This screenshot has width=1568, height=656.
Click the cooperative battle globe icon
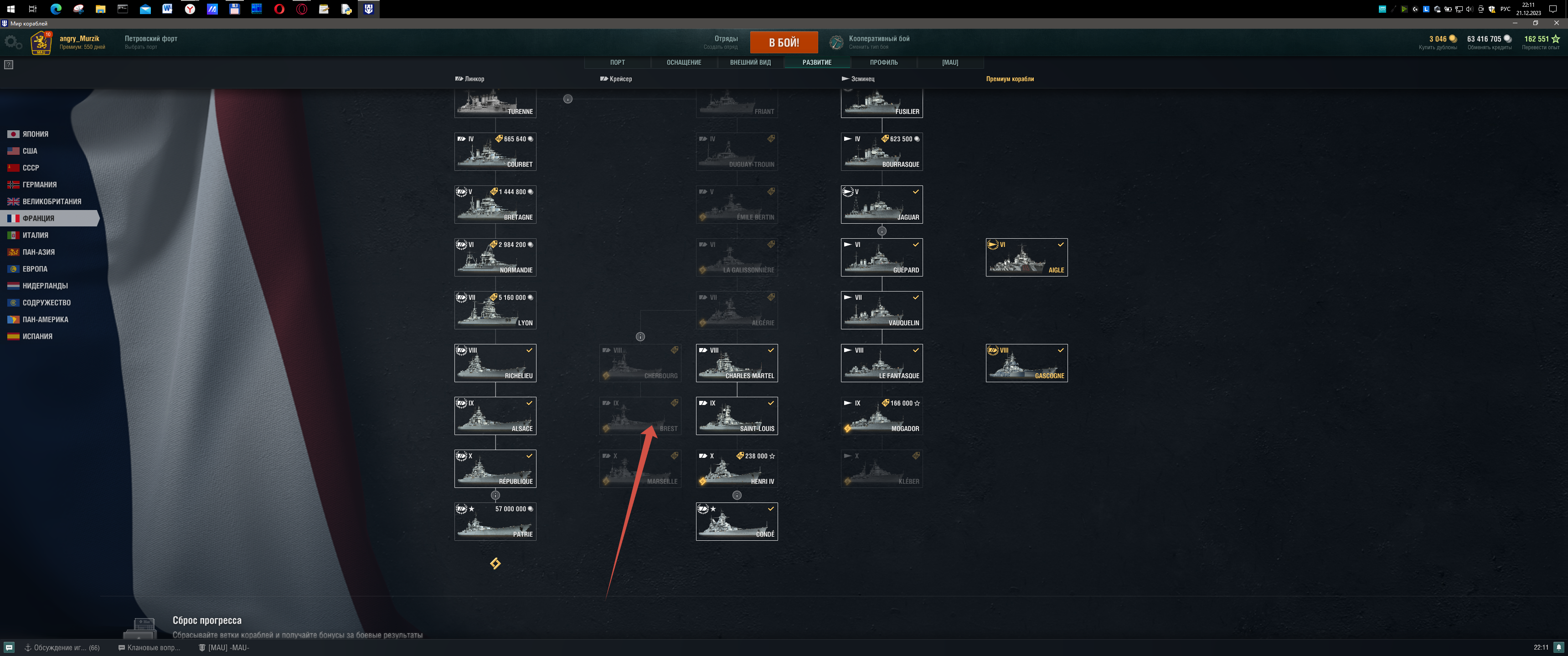pos(836,43)
